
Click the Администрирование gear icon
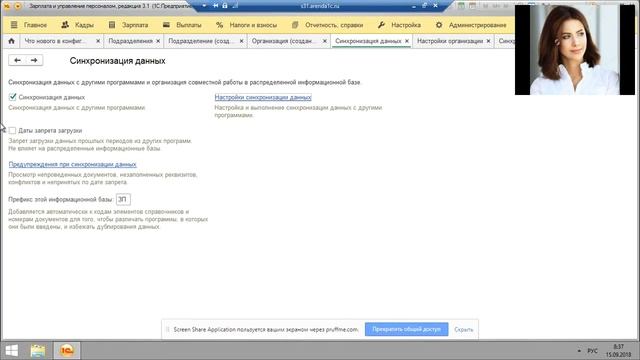pyautogui.click(x=439, y=25)
